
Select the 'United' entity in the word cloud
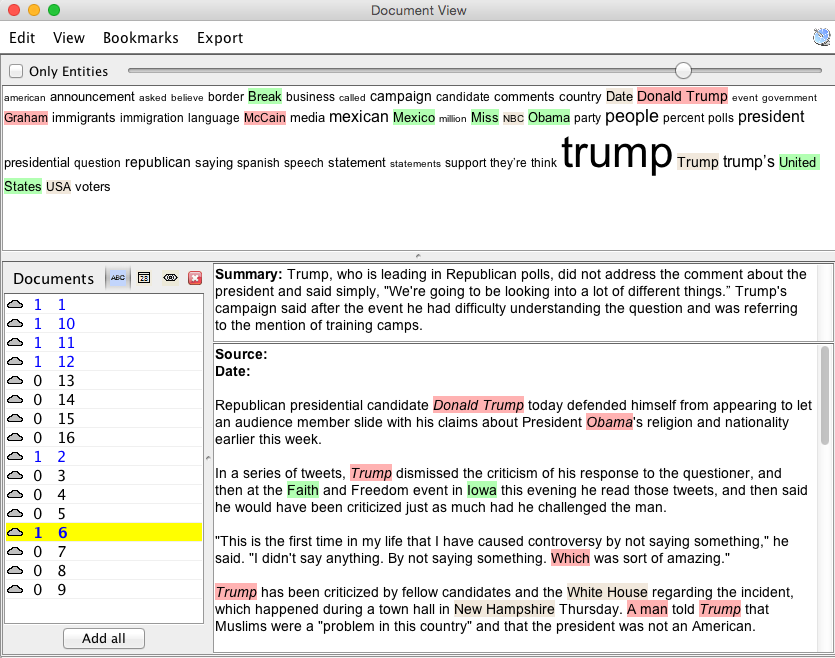coord(797,162)
